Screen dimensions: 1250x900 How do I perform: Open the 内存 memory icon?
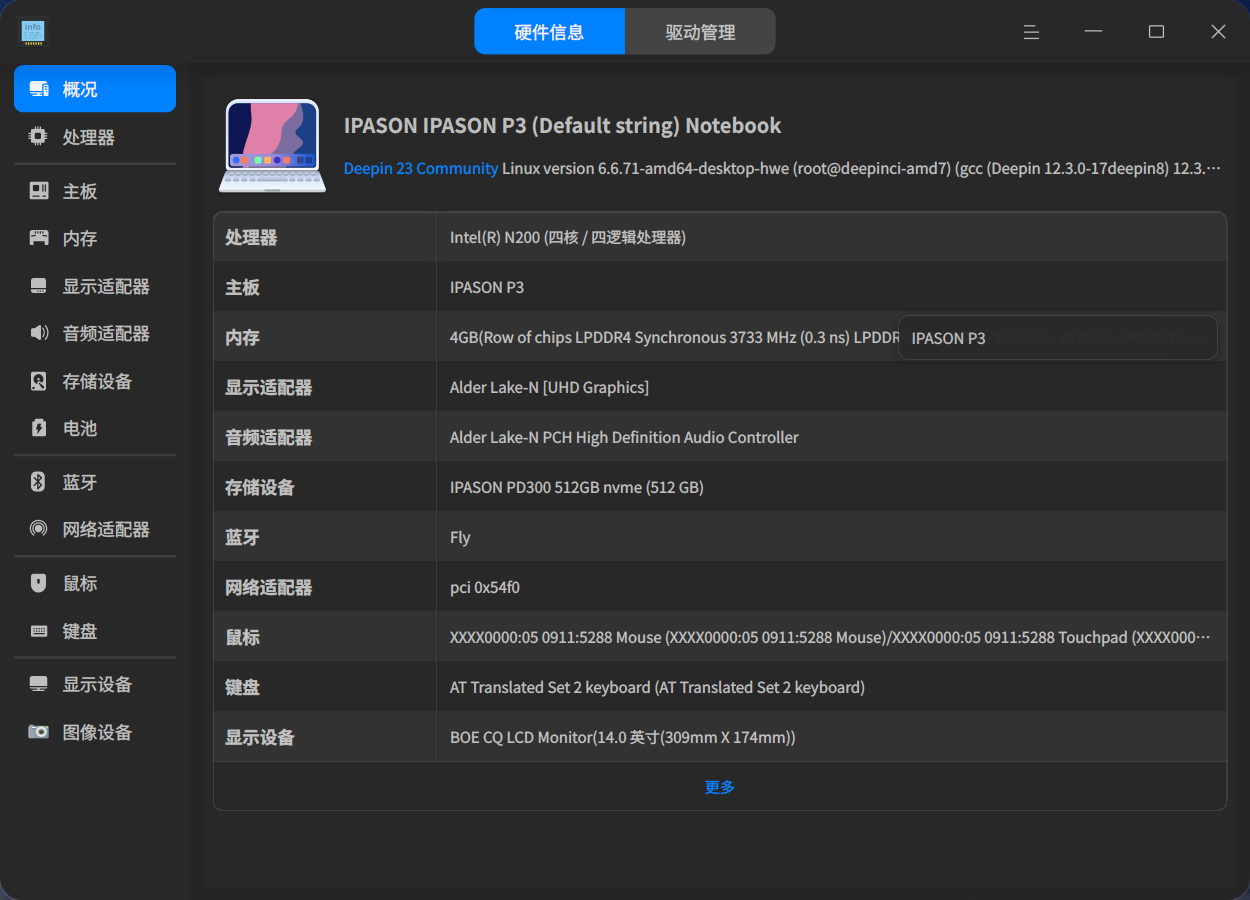(x=39, y=238)
